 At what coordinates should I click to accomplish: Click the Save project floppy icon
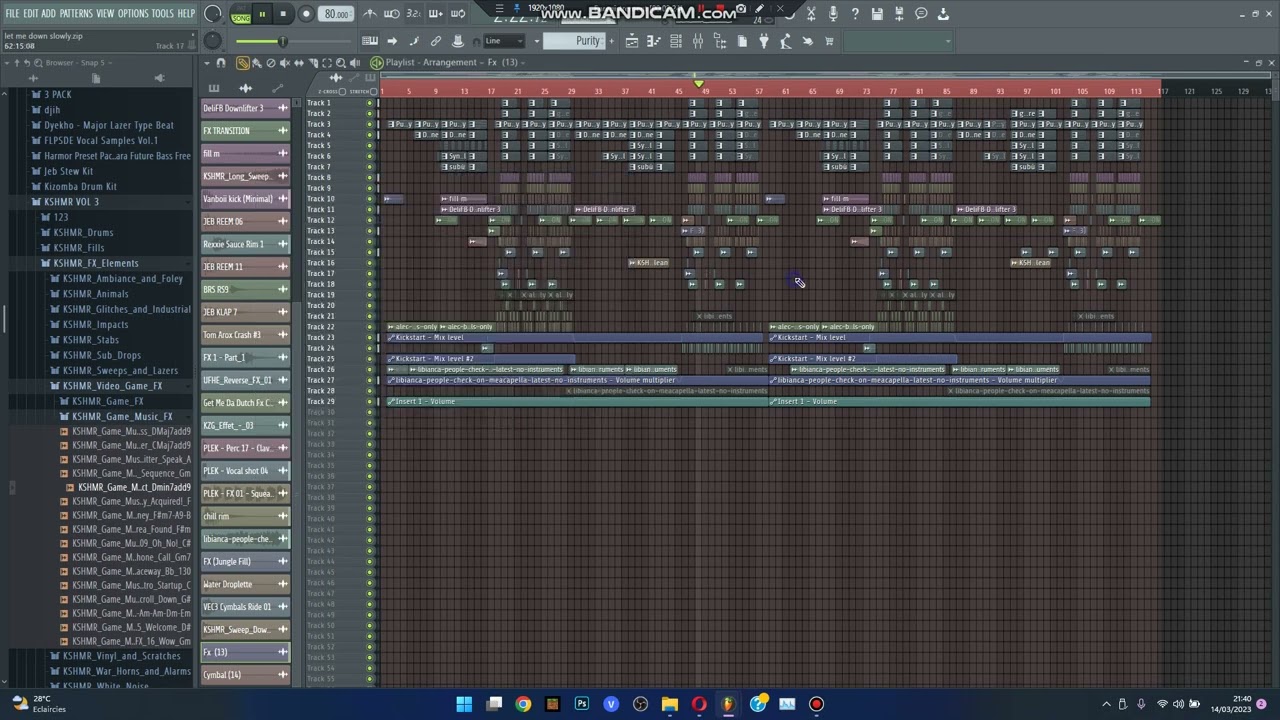pos(877,14)
